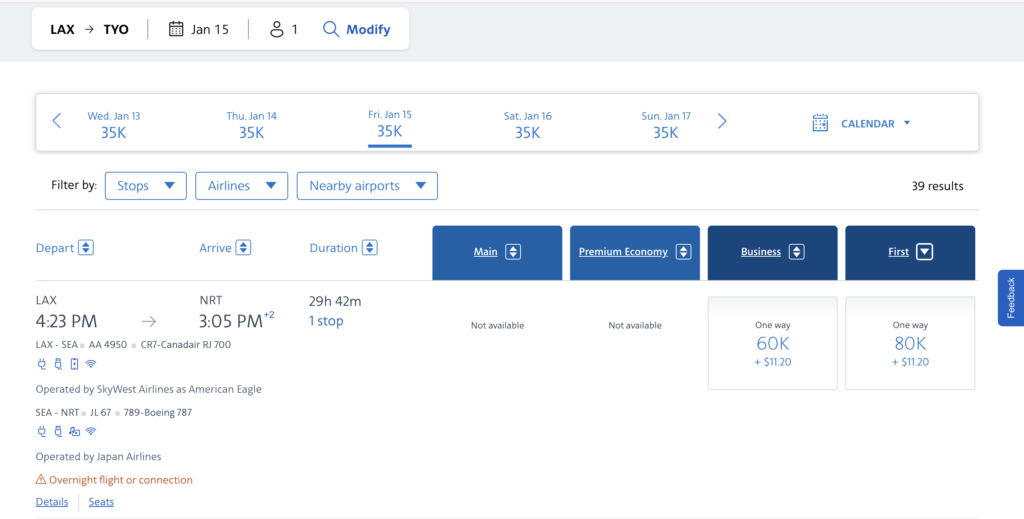Click Operated by SkyWest Airlines text
The height and width of the screenshot is (519, 1024).
click(x=148, y=389)
